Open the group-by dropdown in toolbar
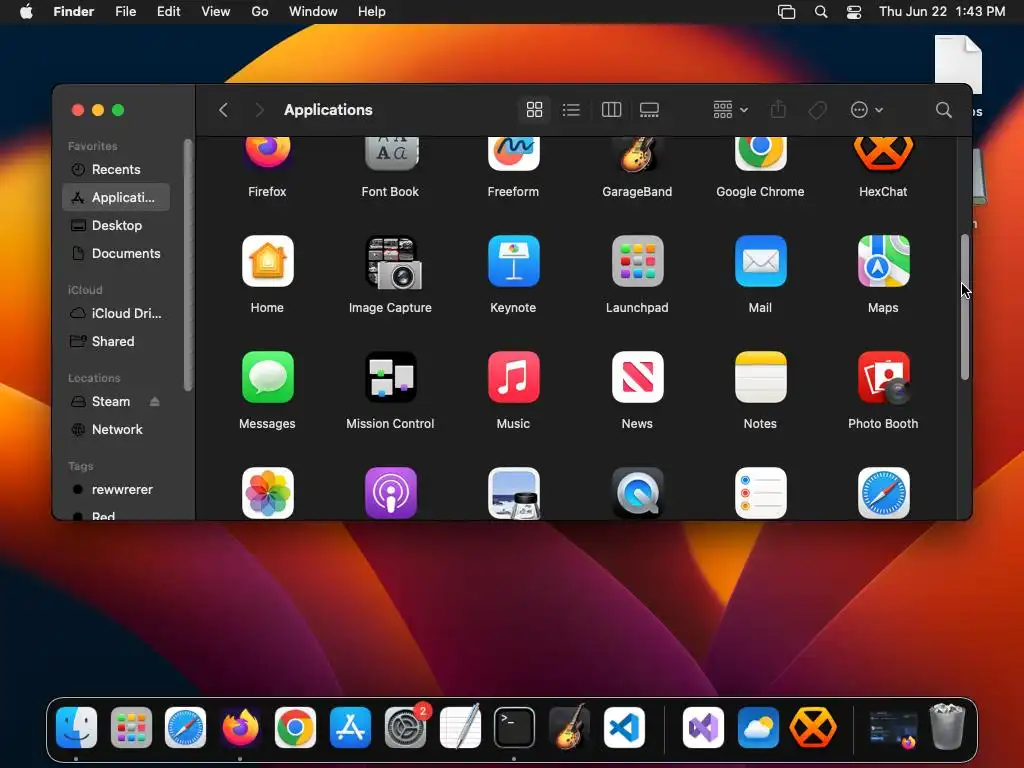Image resolution: width=1024 pixels, height=768 pixels. click(x=730, y=110)
